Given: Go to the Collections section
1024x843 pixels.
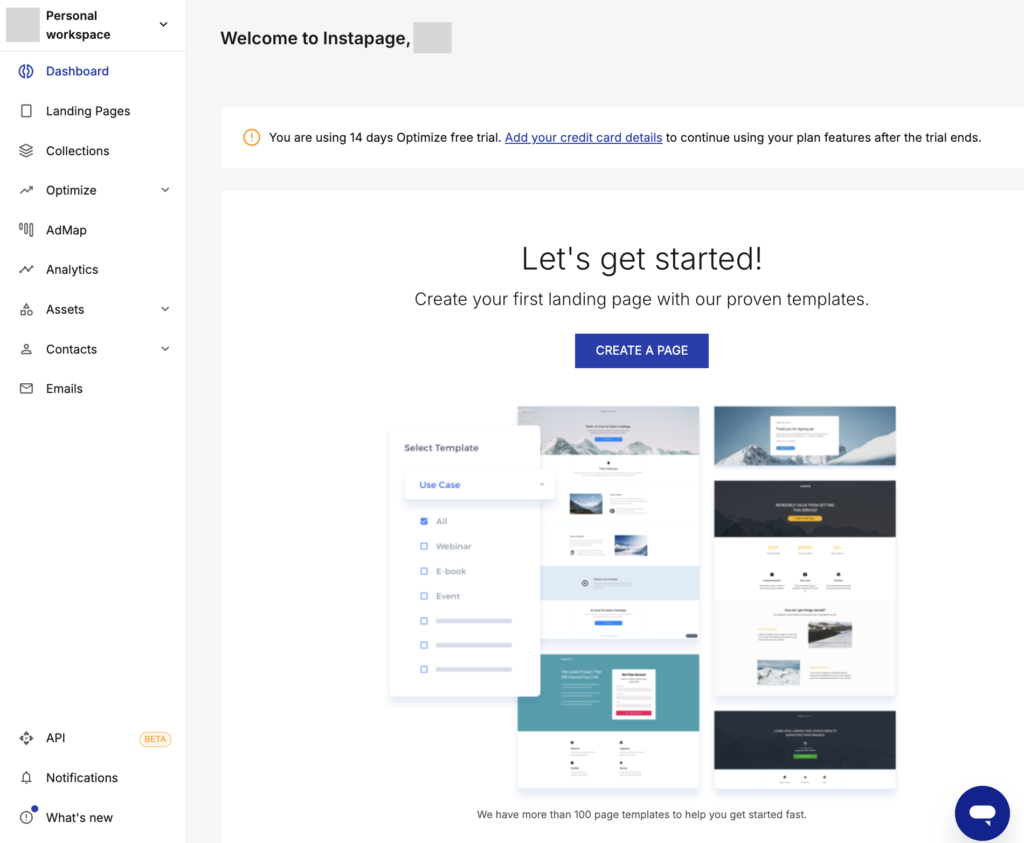Looking at the screenshot, I should (77, 151).
